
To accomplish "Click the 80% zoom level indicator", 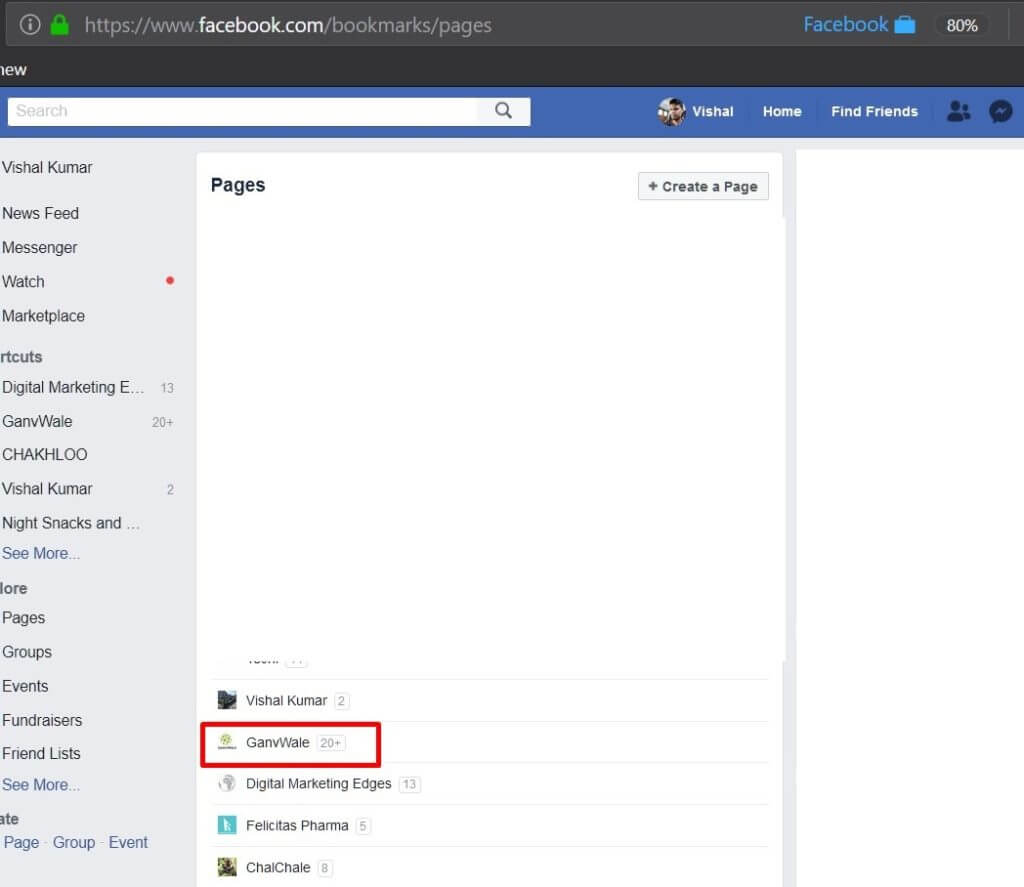I will pyautogui.click(x=961, y=25).
